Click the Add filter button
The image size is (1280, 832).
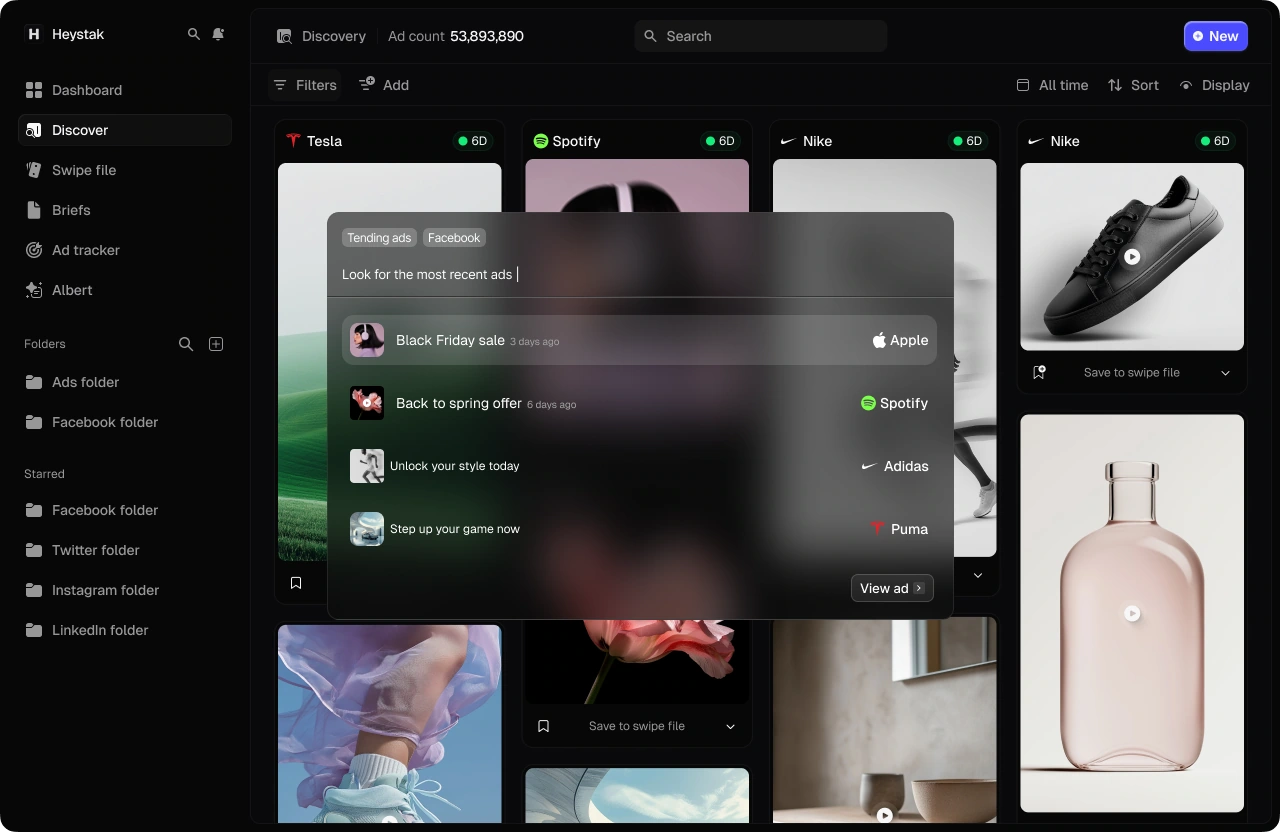[384, 85]
